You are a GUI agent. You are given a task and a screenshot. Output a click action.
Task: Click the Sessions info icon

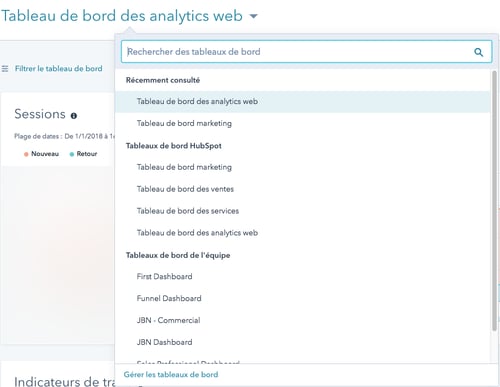click(x=74, y=116)
